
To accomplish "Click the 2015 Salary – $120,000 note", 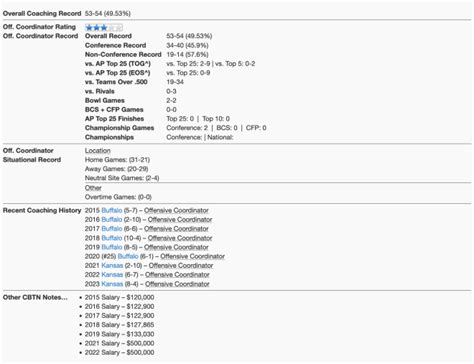I will pyautogui.click(x=119, y=297).
